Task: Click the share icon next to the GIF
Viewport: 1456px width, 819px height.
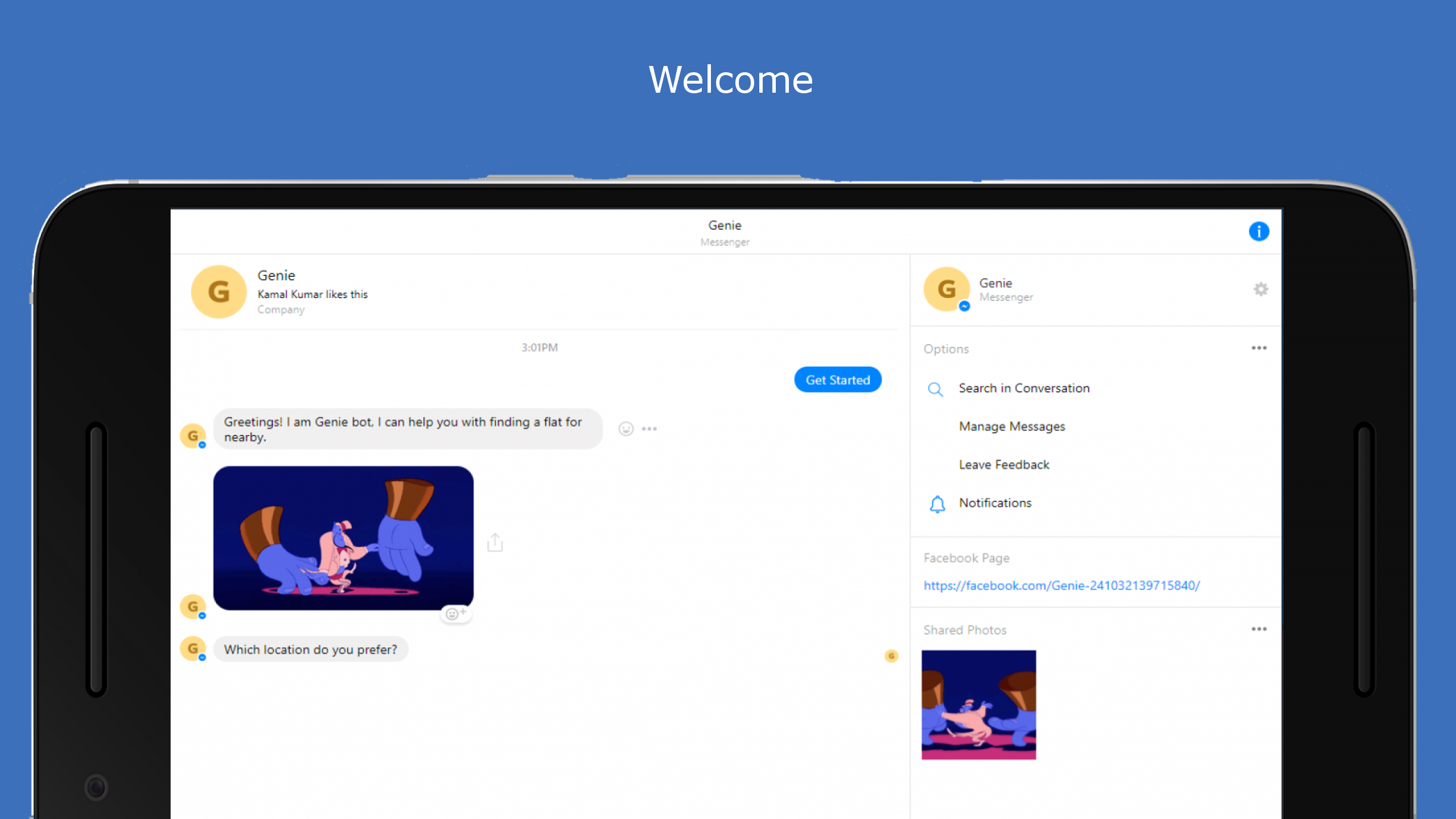Action: 495,543
